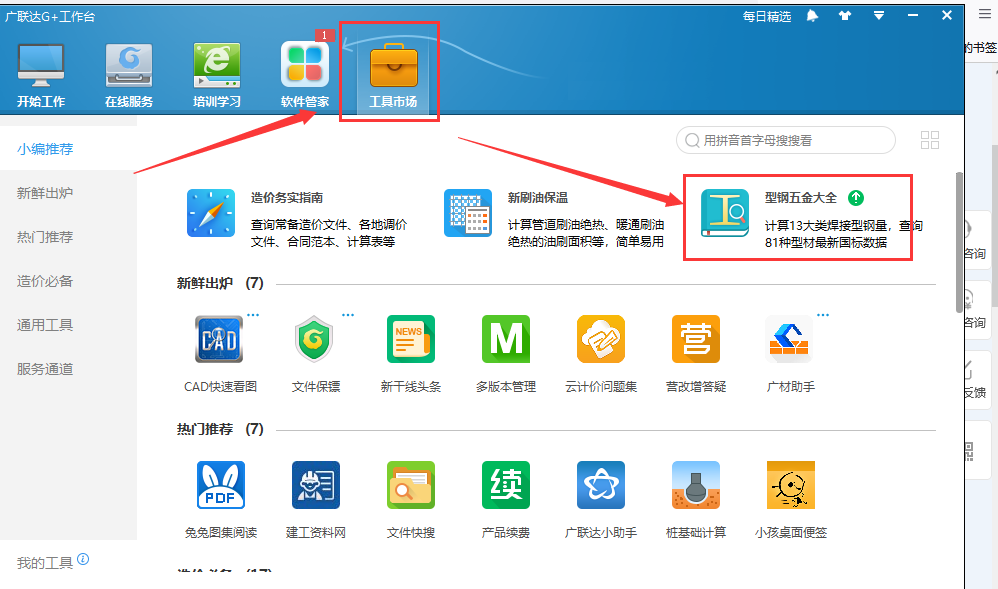
Task: Open 兔兔图集阅读 PDF tool
Action: [x=221, y=485]
